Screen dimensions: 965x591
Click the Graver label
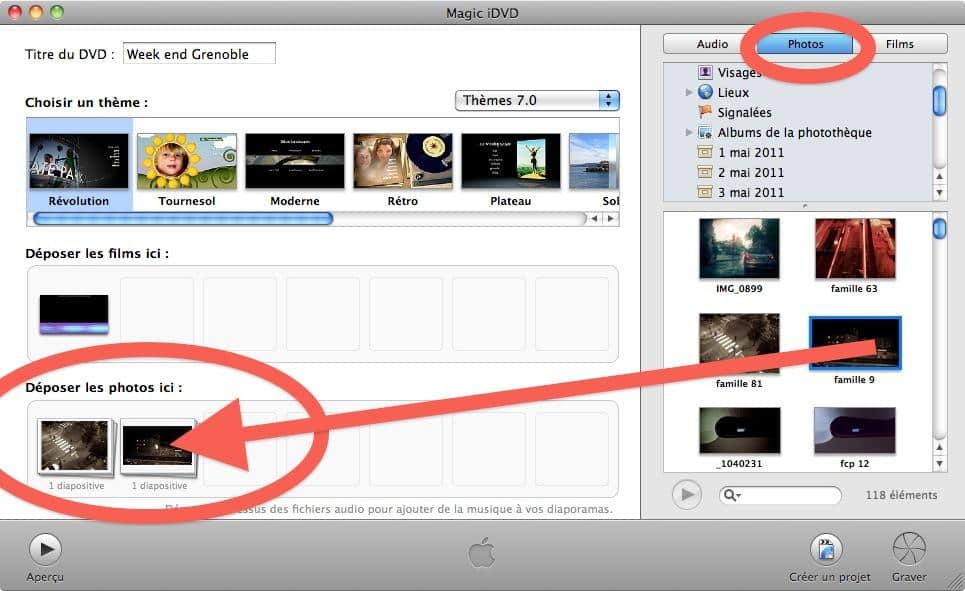pyautogui.click(x=909, y=577)
